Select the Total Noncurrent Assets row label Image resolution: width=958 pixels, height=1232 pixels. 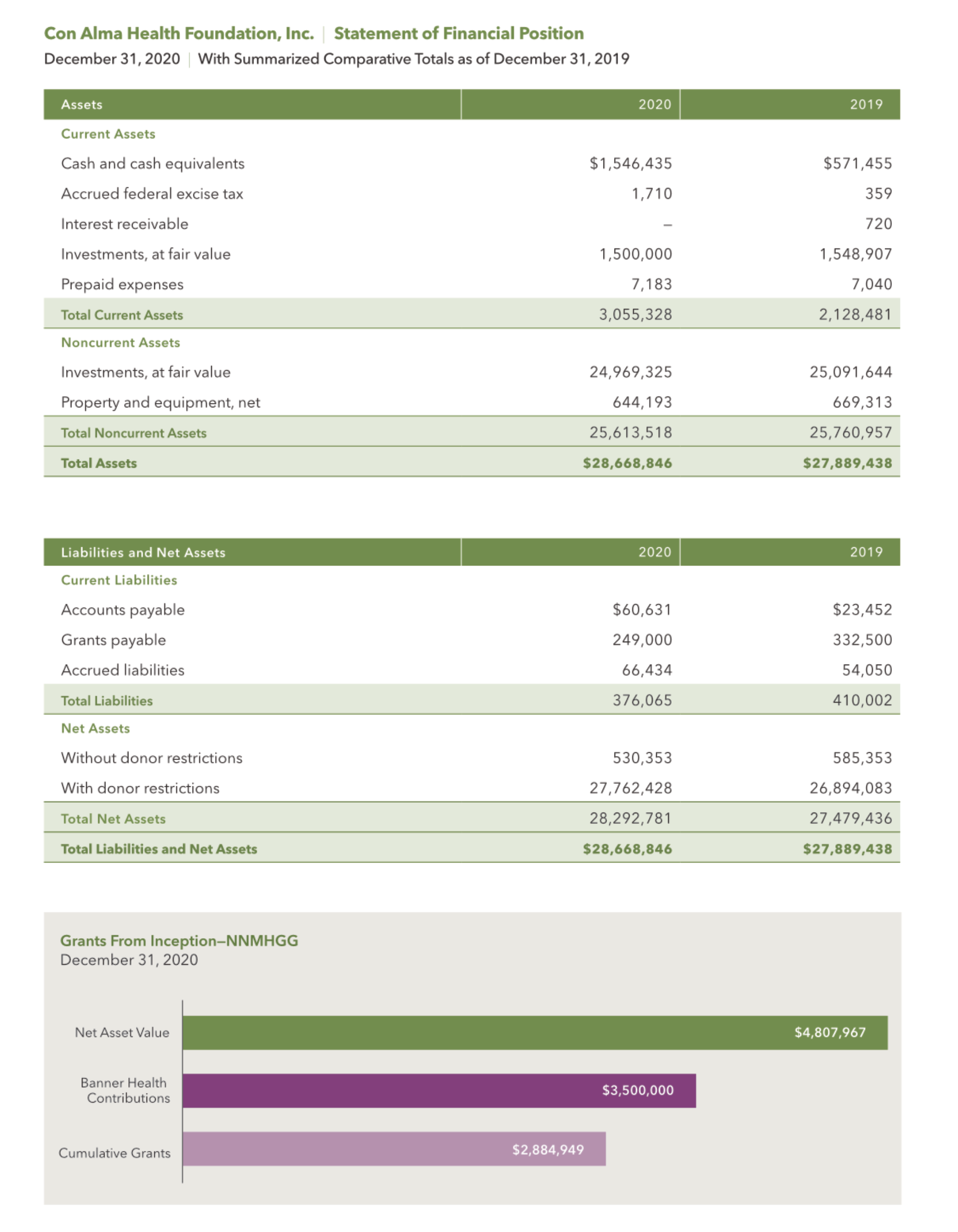click(134, 433)
